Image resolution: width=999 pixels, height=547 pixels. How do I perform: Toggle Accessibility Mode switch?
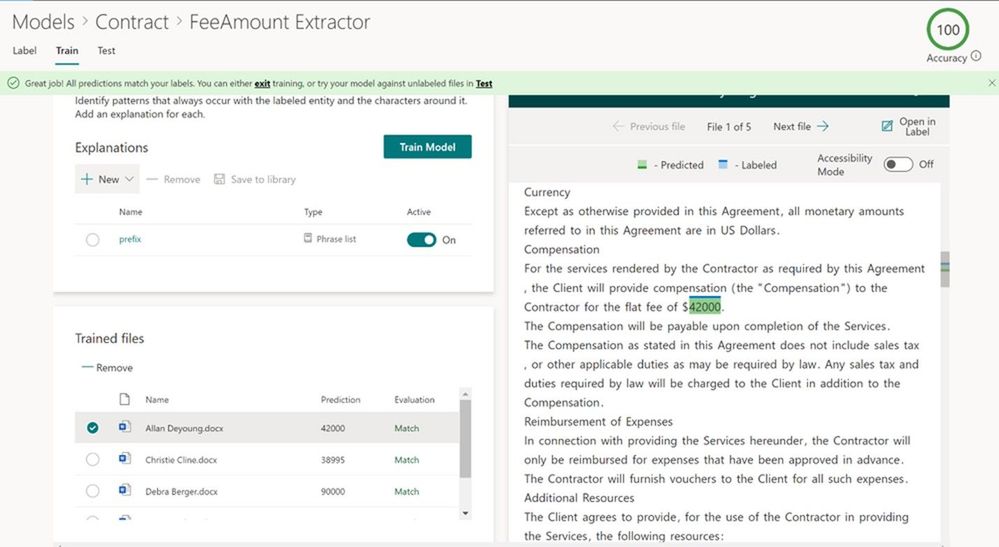(898, 164)
